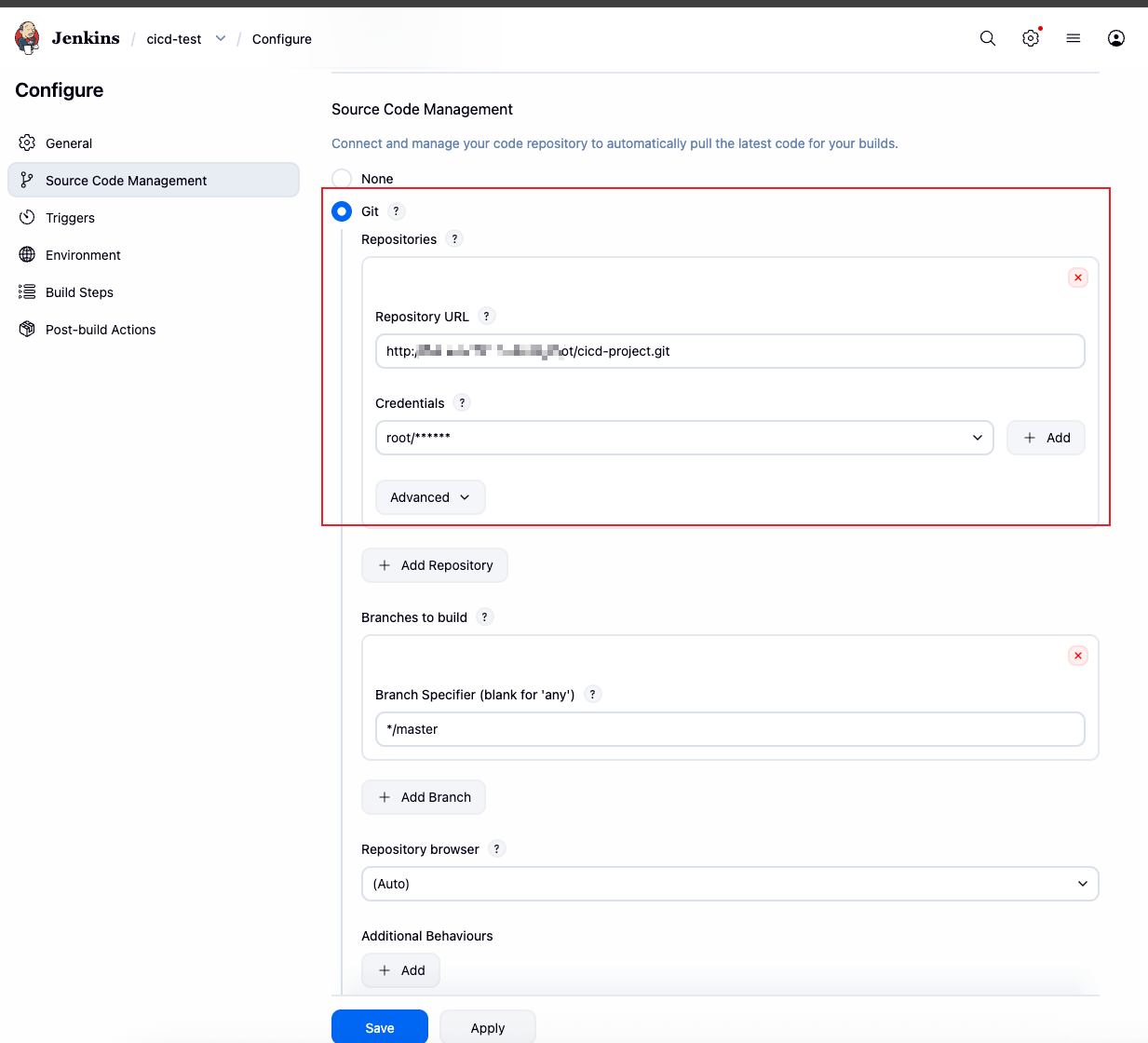Image resolution: width=1148 pixels, height=1043 pixels.
Task: Go to Triggers section
Action: pyautogui.click(x=154, y=217)
